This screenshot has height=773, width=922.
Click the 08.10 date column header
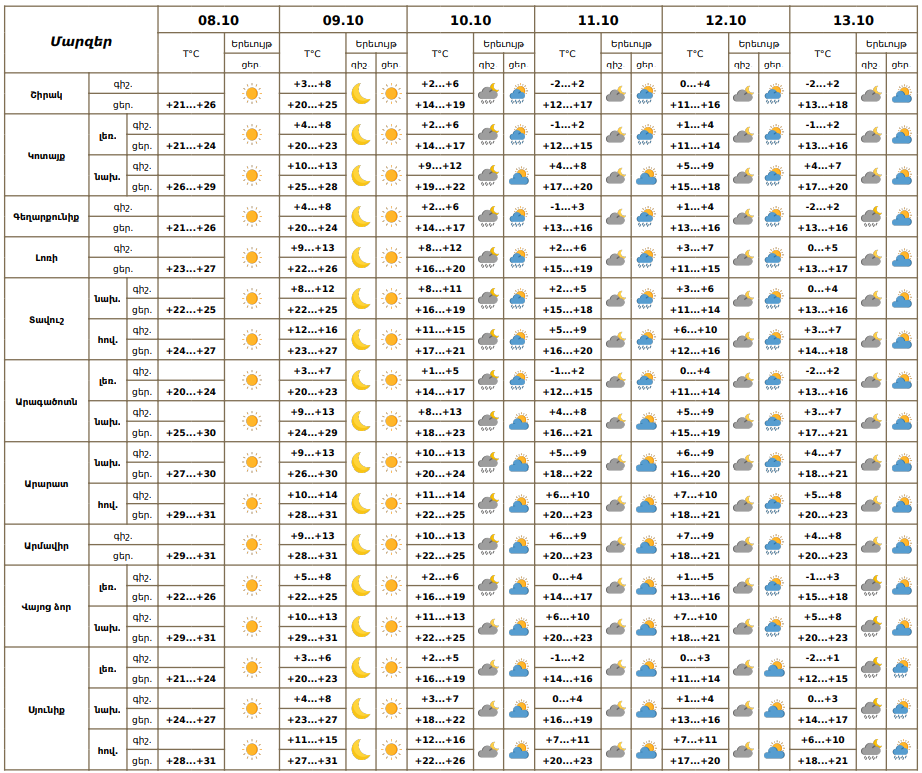217,20
